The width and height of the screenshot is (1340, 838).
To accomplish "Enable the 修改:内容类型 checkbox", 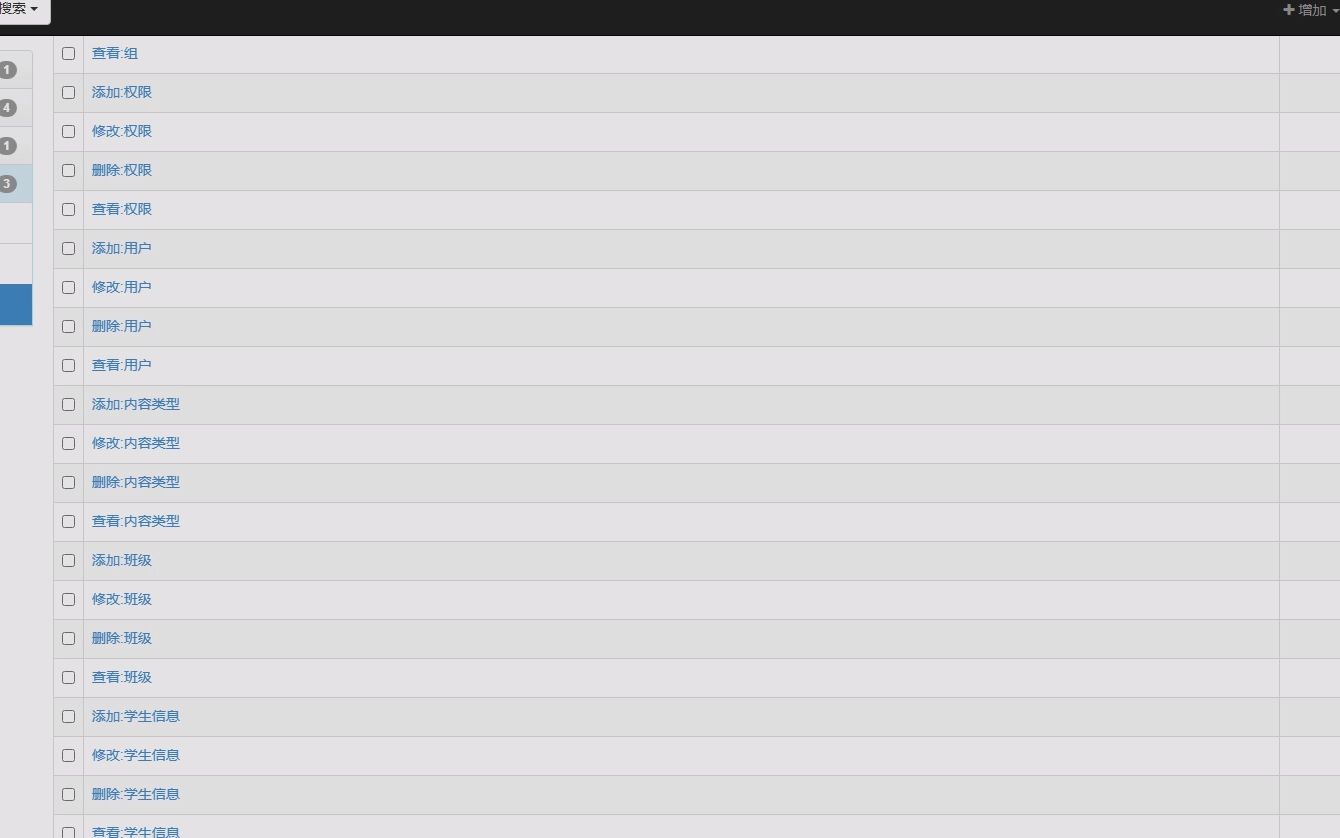I will coord(68,443).
